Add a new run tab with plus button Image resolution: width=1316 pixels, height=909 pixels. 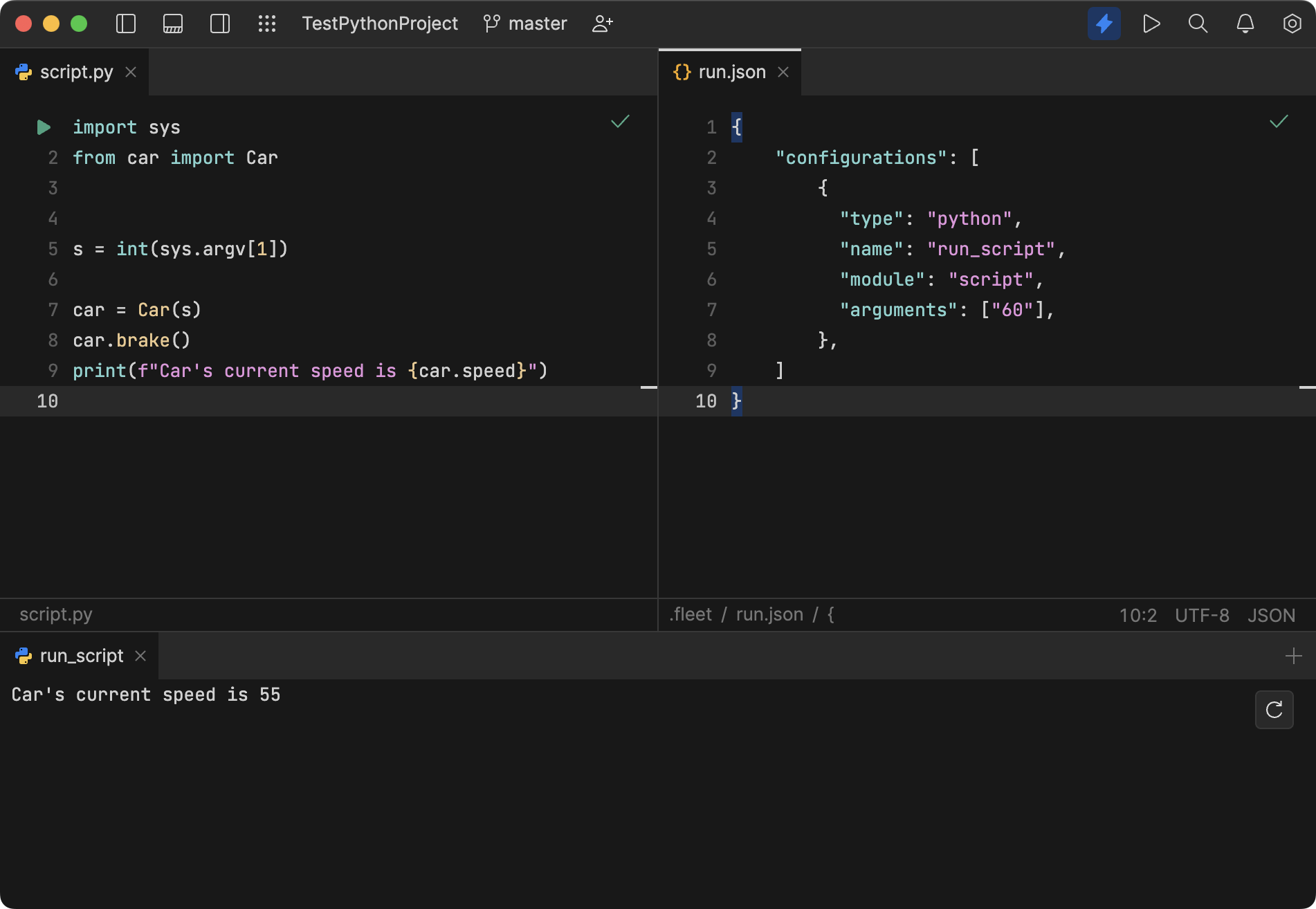click(x=1295, y=655)
